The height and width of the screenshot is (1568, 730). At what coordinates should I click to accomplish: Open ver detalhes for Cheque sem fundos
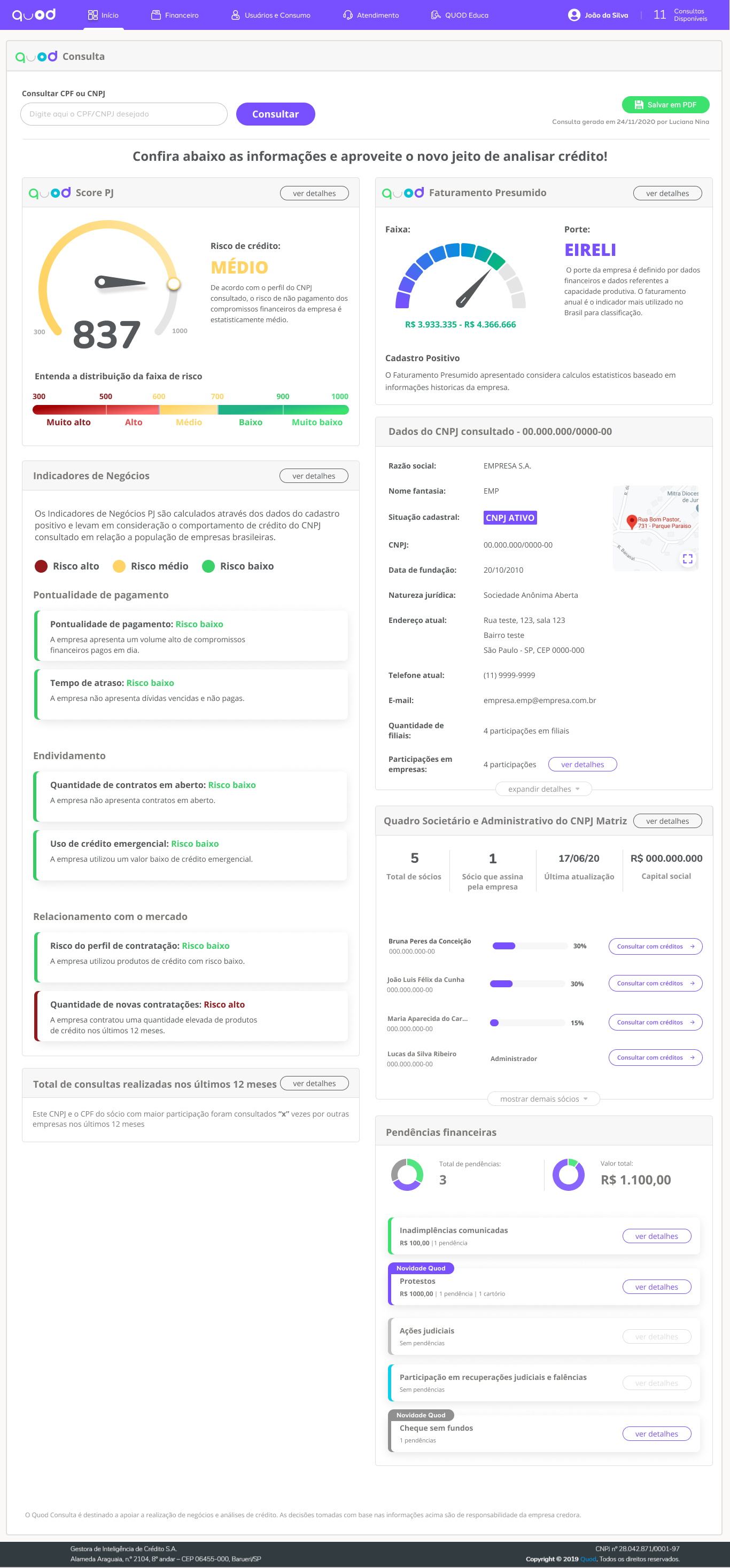[x=656, y=1433]
